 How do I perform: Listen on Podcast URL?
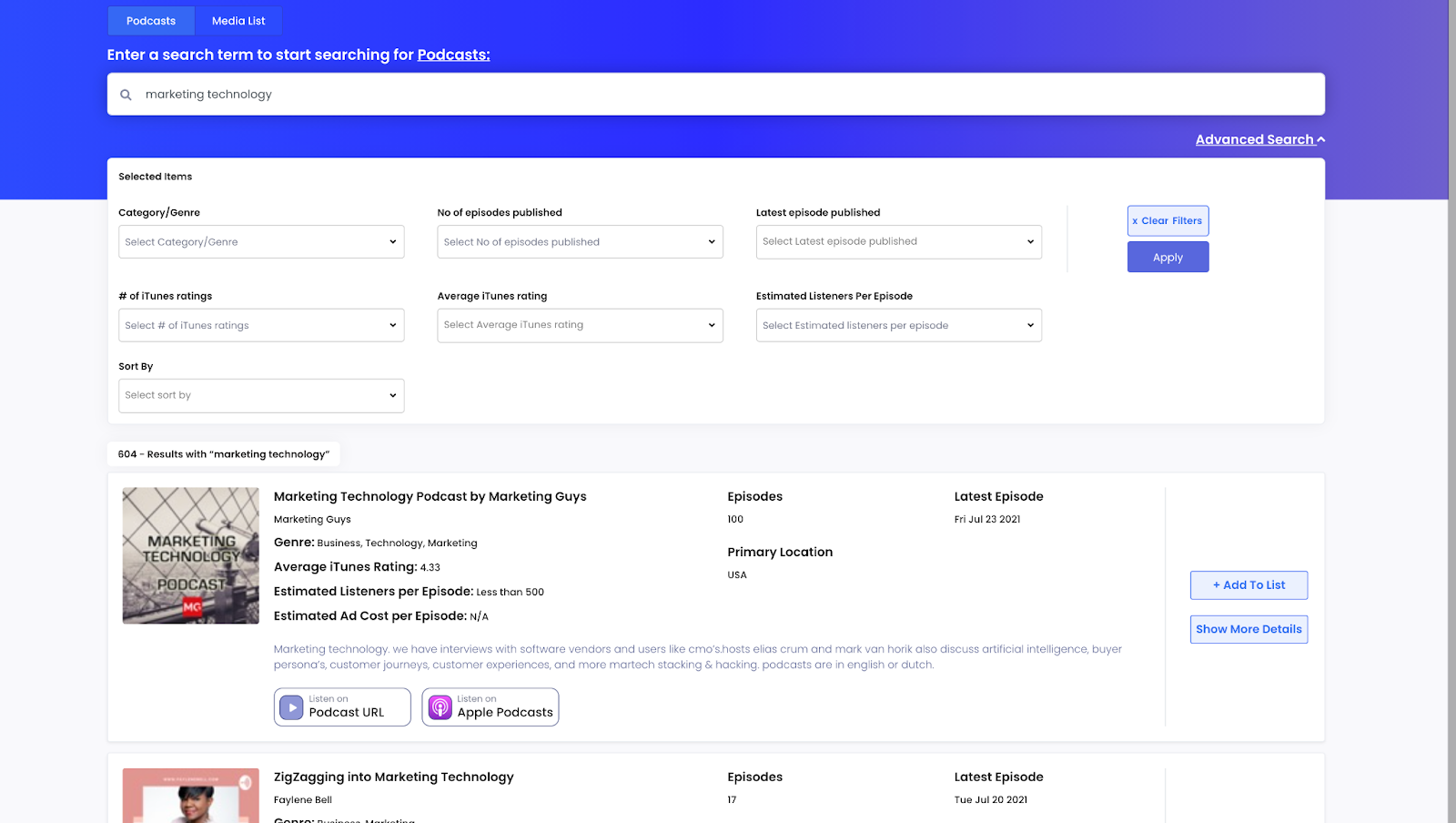tap(342, 707)
